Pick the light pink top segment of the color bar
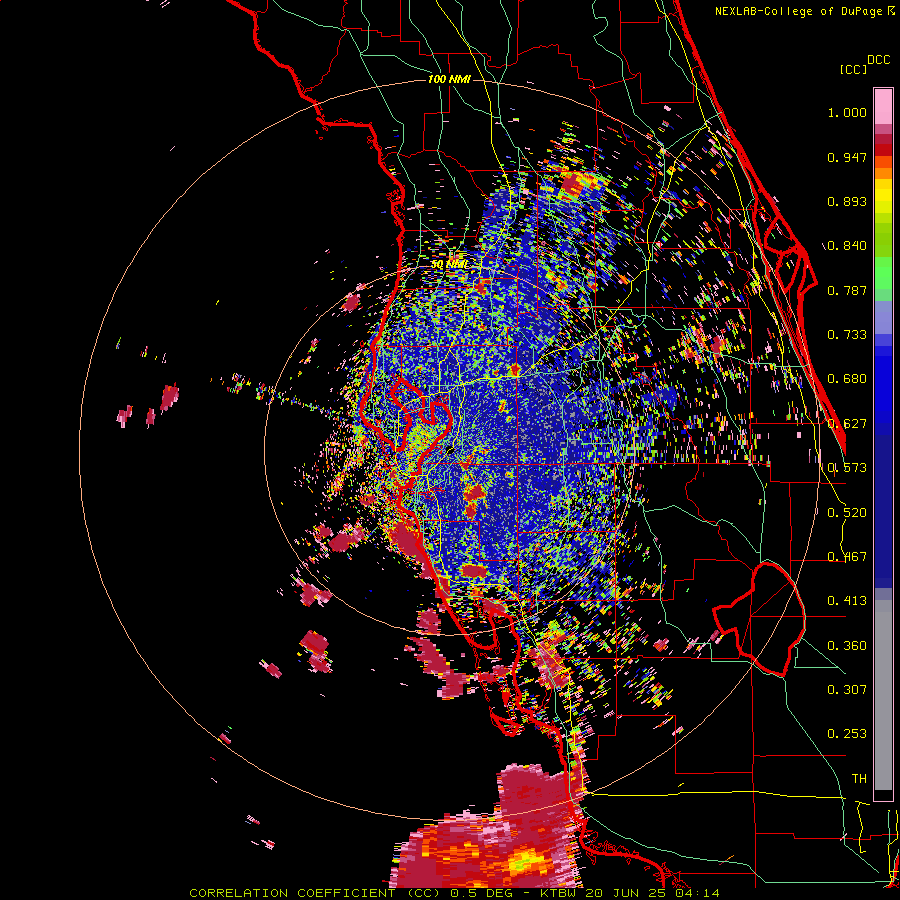 [x=883, y=106]
